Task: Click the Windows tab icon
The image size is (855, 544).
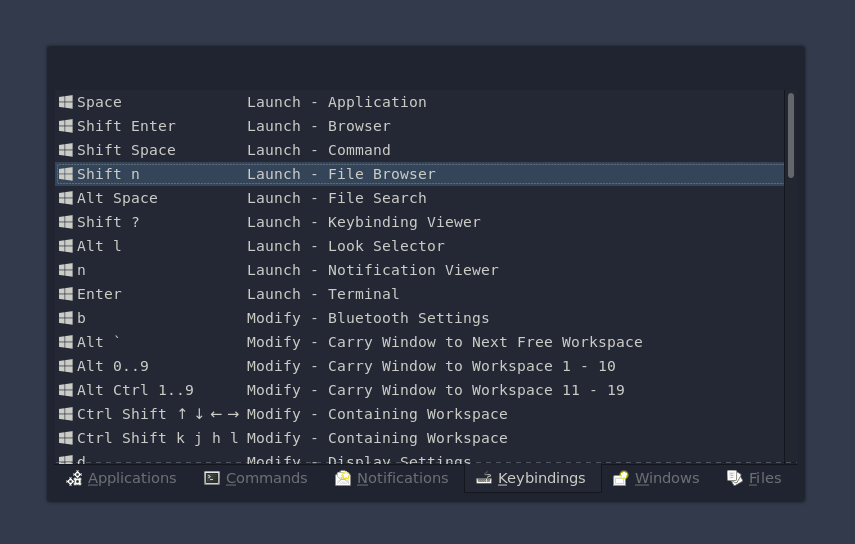Action: tap(621, 478)
